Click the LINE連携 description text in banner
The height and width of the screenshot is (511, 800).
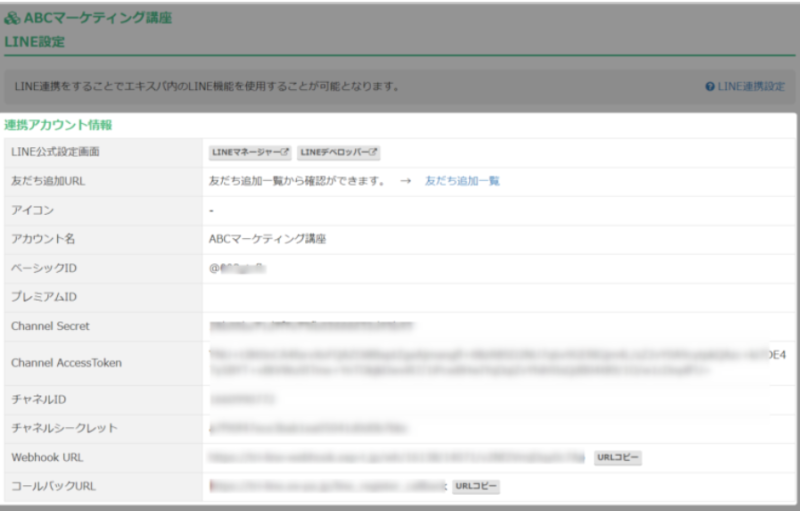pos(207,87)
